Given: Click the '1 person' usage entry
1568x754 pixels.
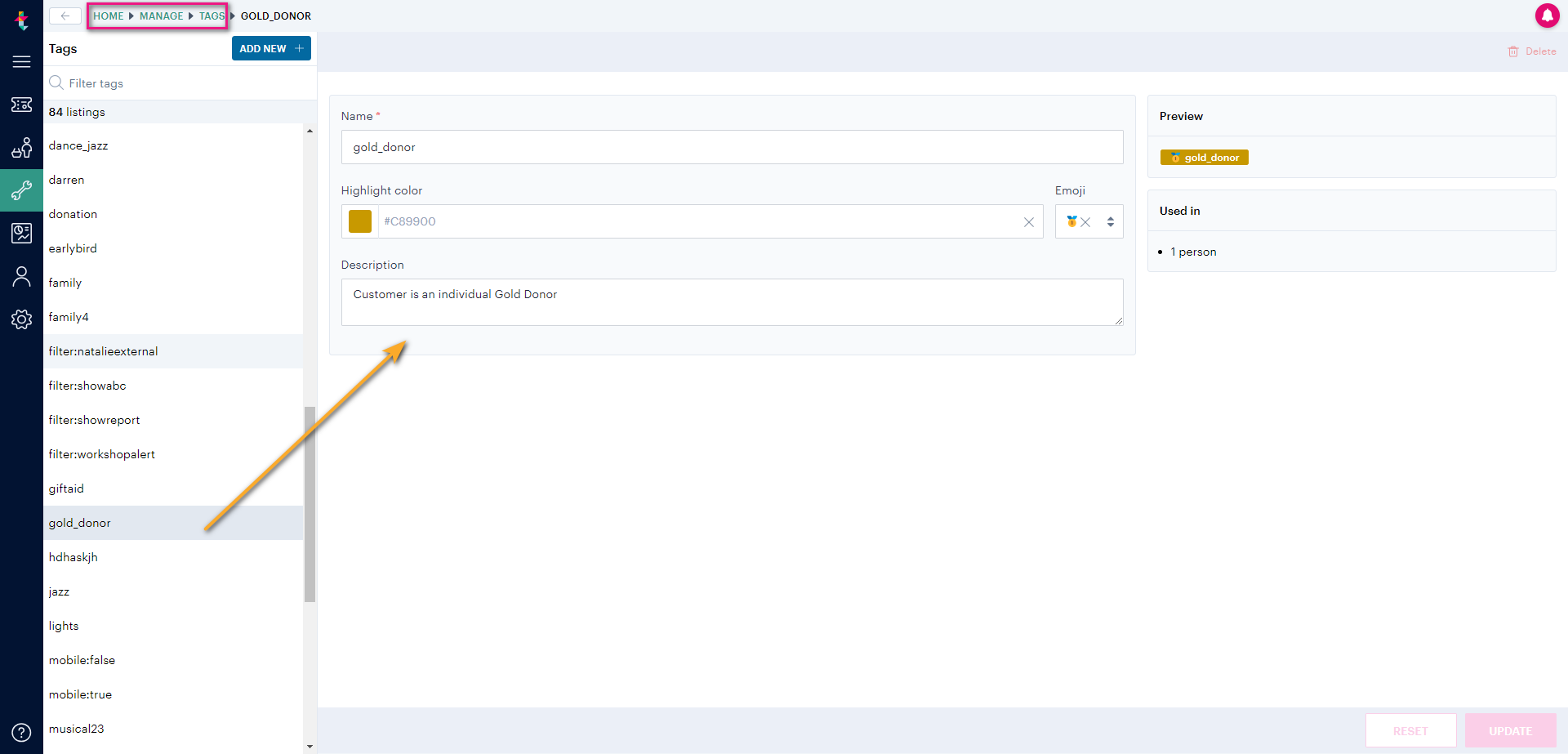Looking at the screenshot, I should [x=1193, y=252].
